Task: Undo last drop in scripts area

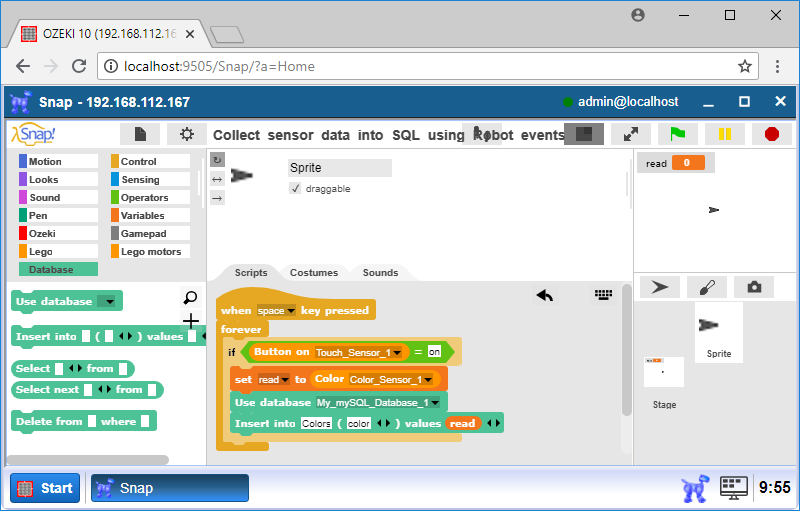Action: pyautogui.click(x=545, y=295)
